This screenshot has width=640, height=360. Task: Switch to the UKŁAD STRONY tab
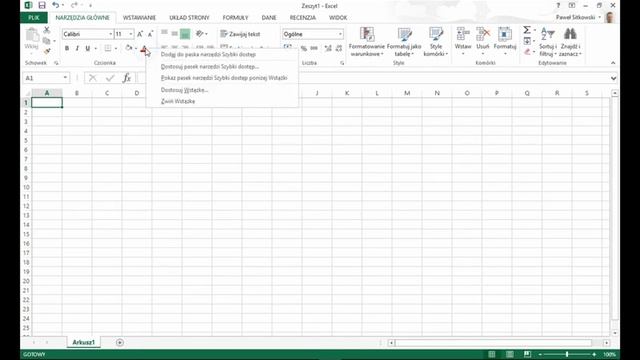coord(189,18)
